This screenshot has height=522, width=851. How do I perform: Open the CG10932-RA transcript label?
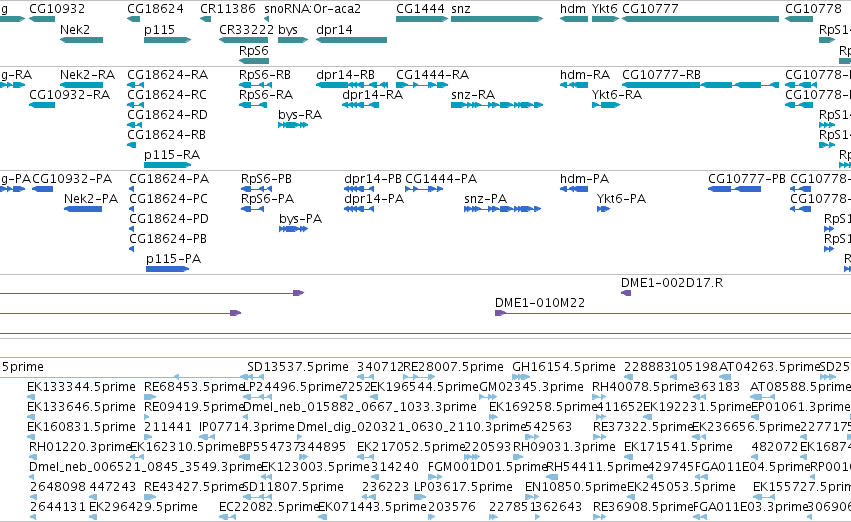(69, 94)
